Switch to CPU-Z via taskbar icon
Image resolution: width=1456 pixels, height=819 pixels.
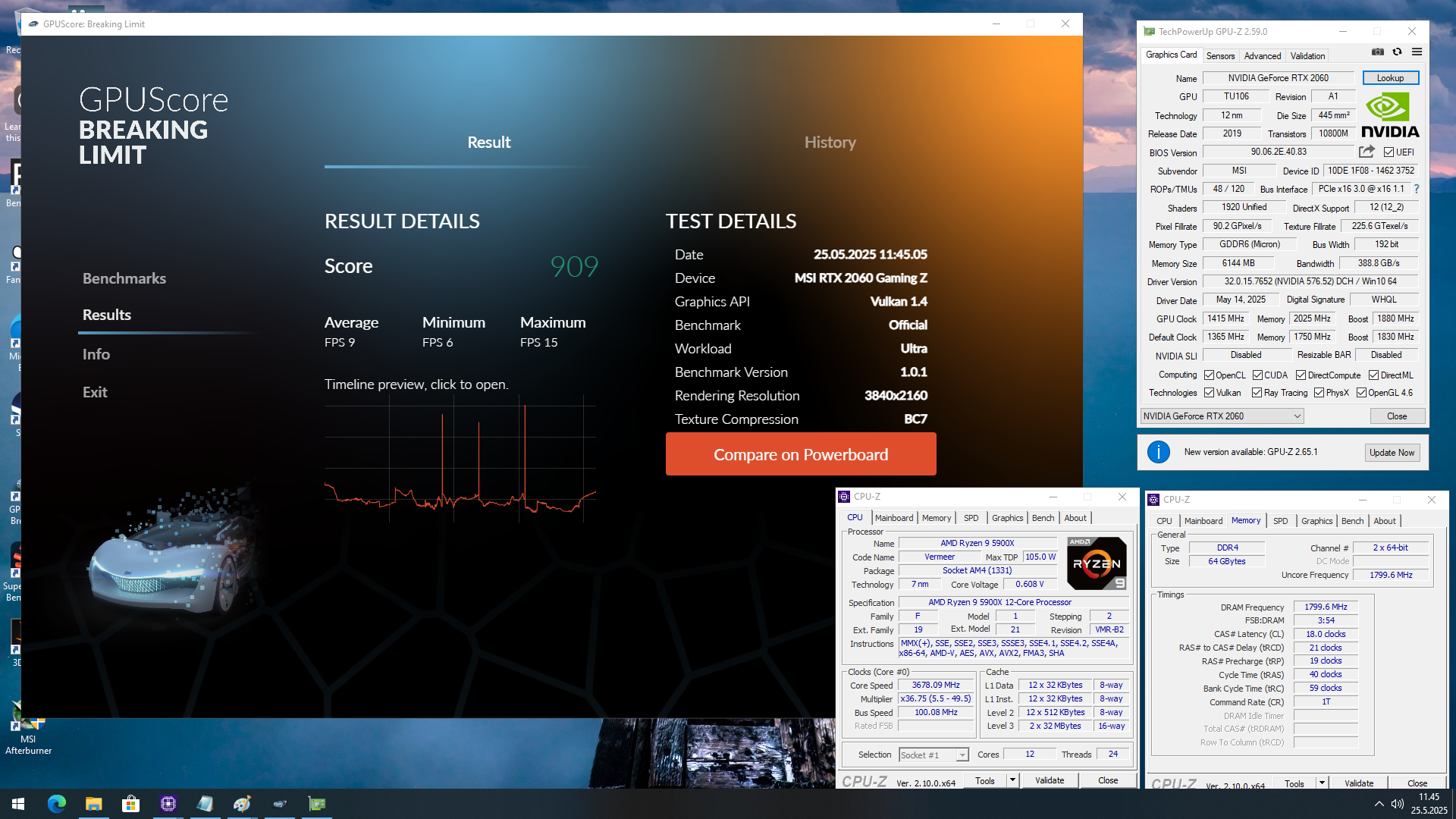point(168,804)
